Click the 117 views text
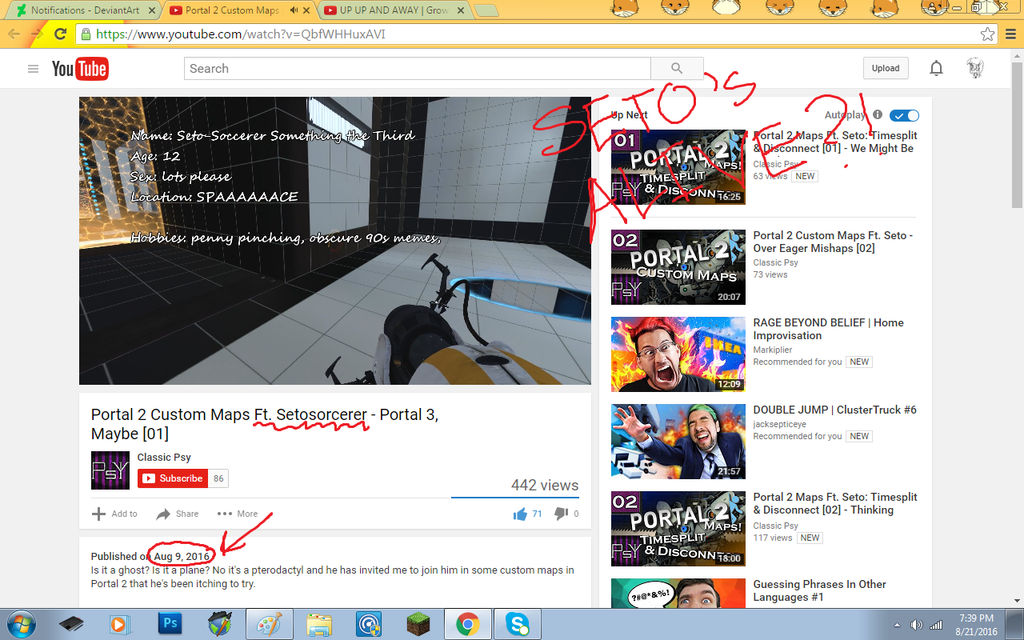This screenshot has width=1024, height=640. click(x=773, y=538)
